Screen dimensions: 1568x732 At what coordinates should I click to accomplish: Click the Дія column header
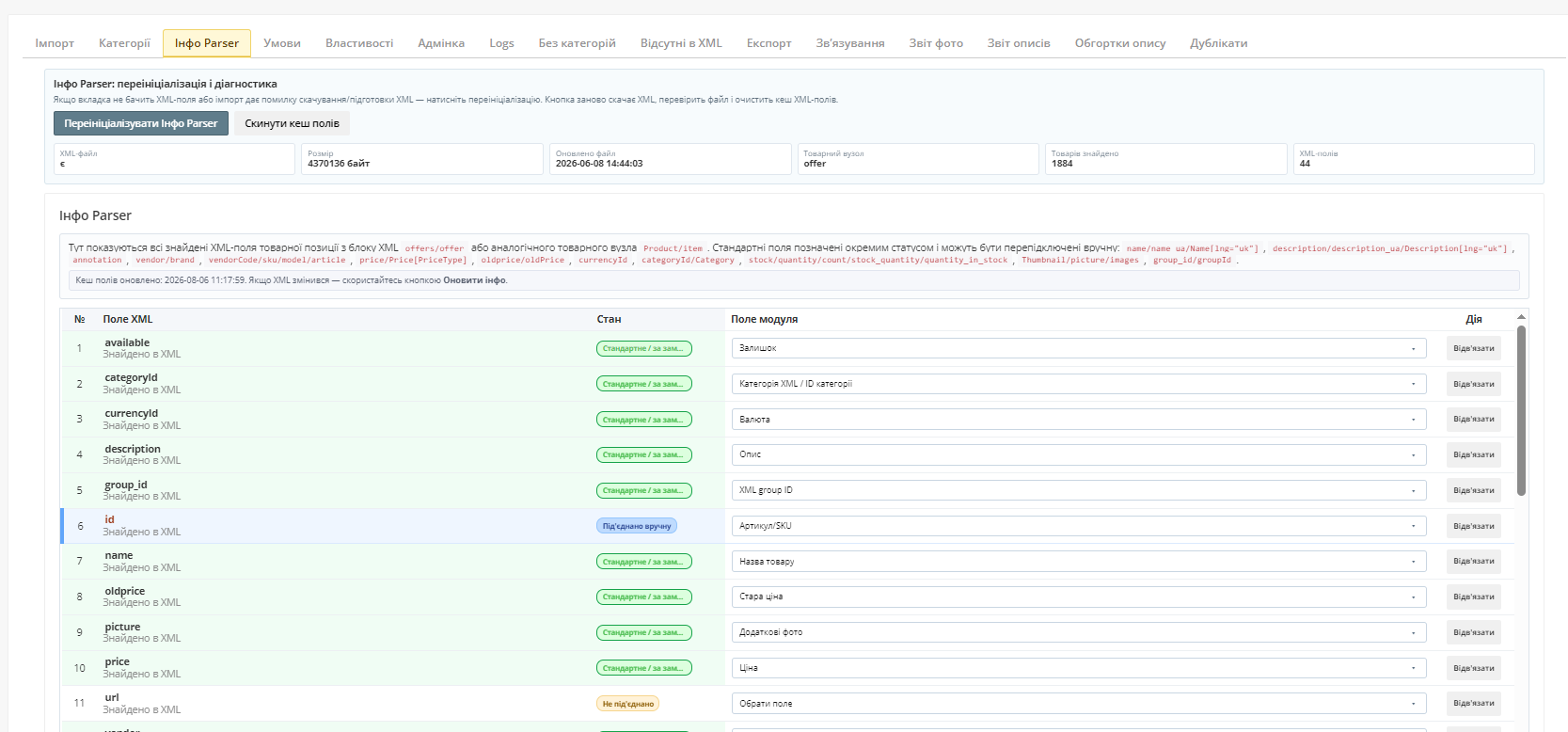(1474, 319)
